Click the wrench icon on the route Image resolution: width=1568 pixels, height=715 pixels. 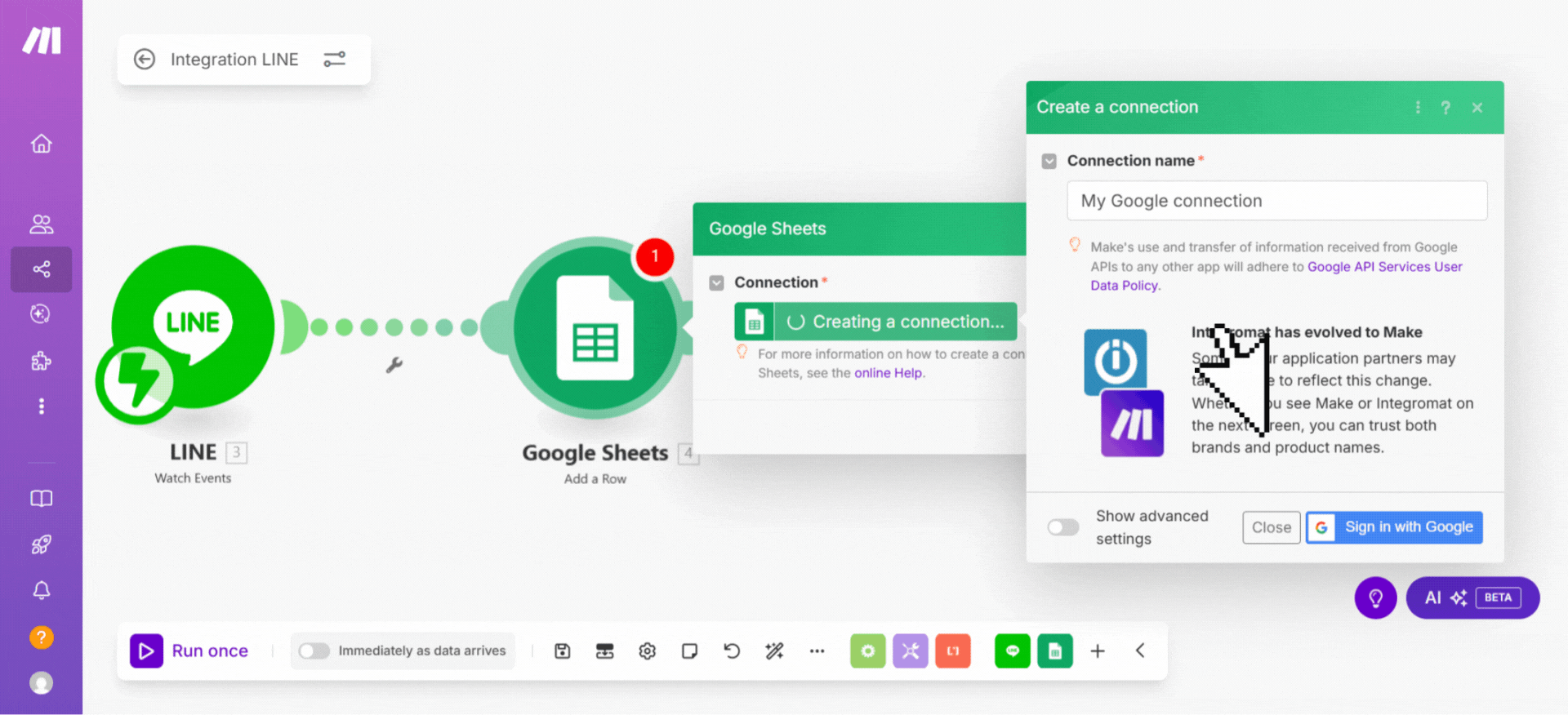[x=394, y=365]
